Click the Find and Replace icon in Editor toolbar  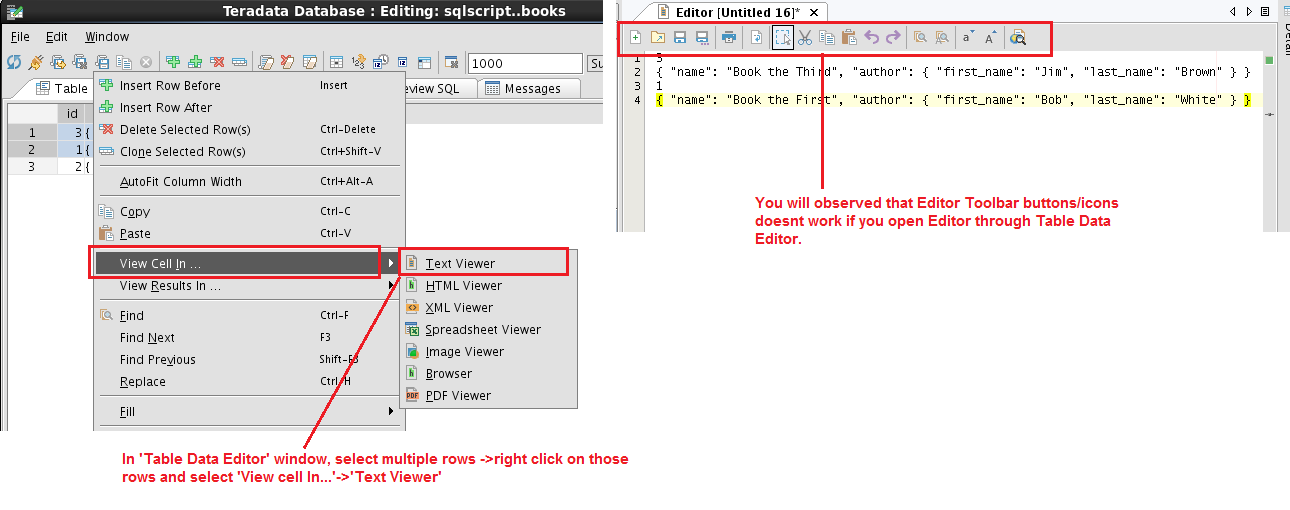coord(942,38)
